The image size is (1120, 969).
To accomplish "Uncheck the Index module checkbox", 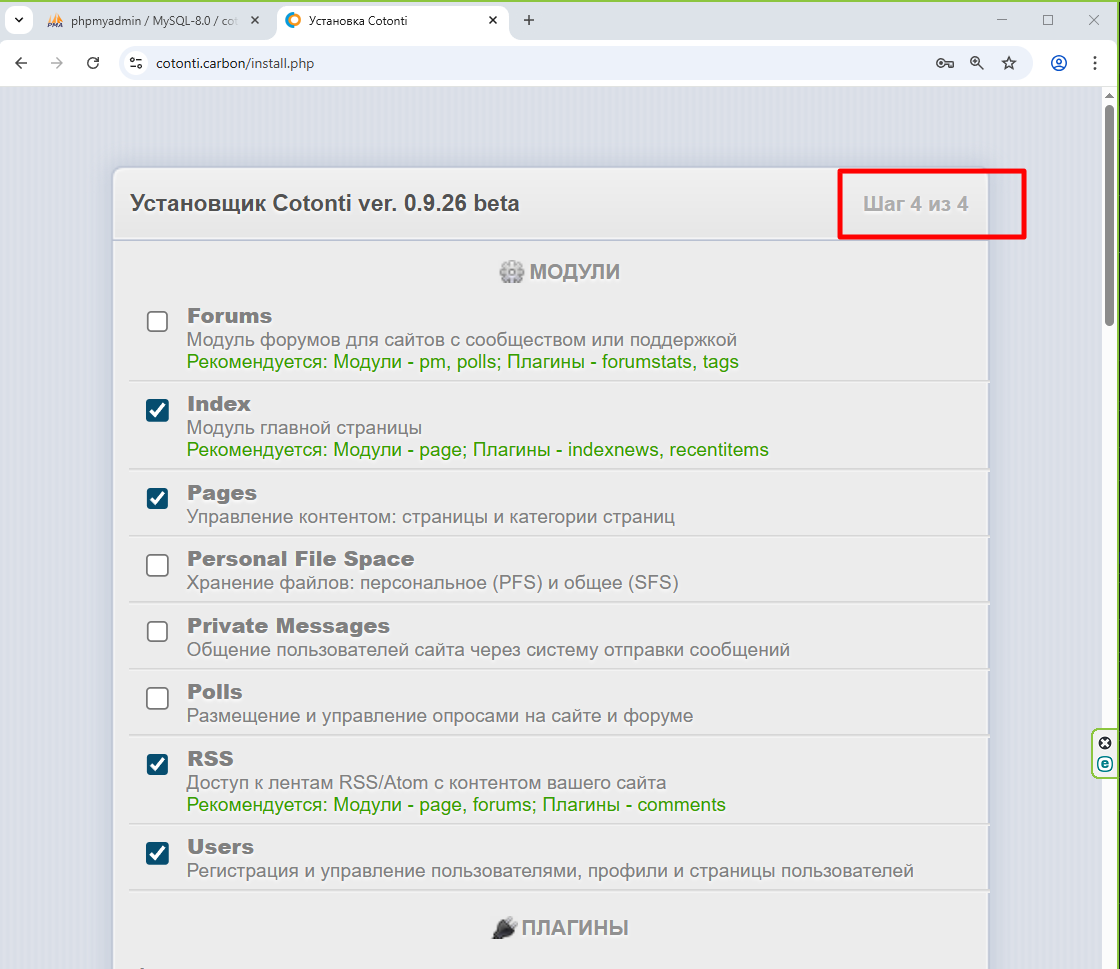I will tap(157, 410).
